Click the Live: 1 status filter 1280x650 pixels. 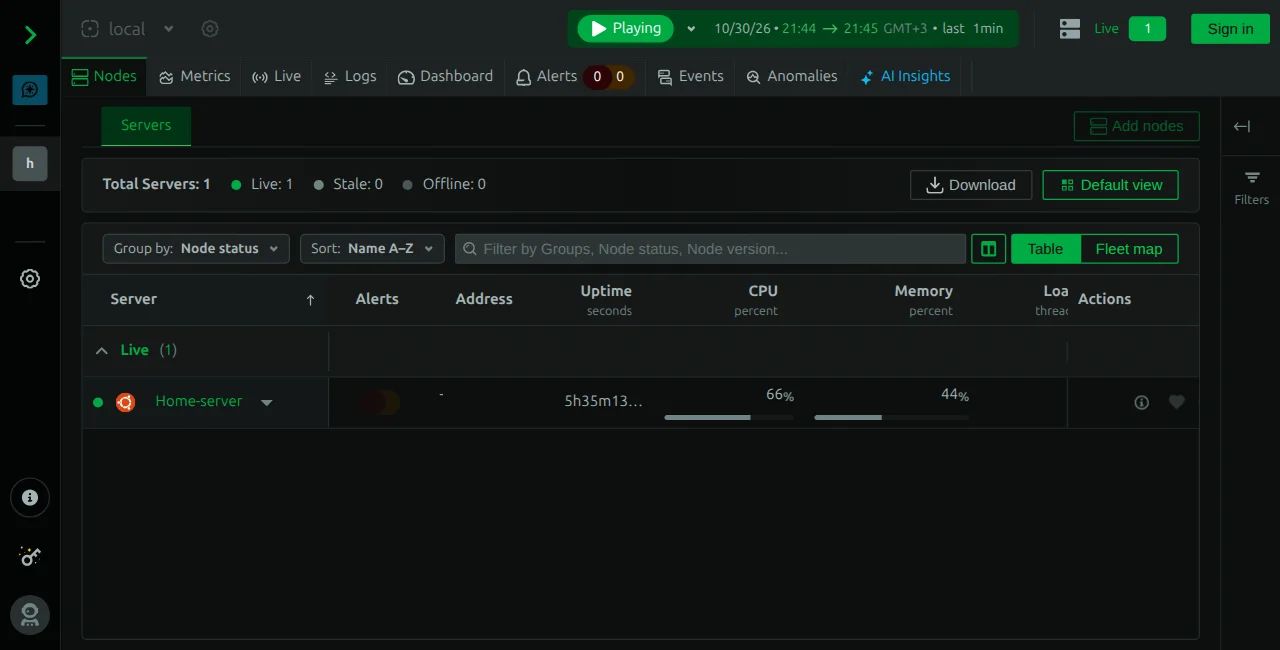tap(262, 185)
